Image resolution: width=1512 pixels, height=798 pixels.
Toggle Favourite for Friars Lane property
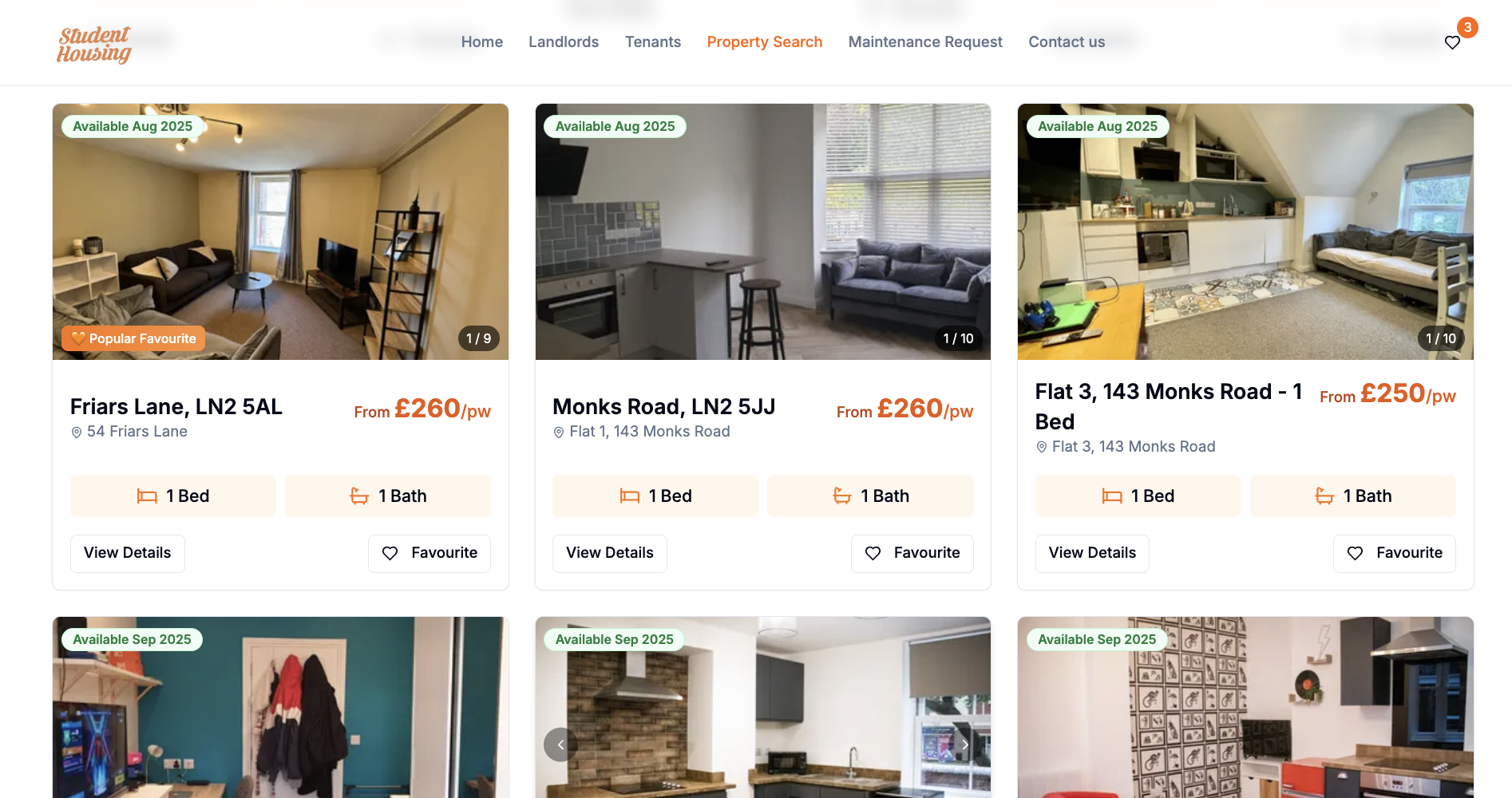[429, 553]
